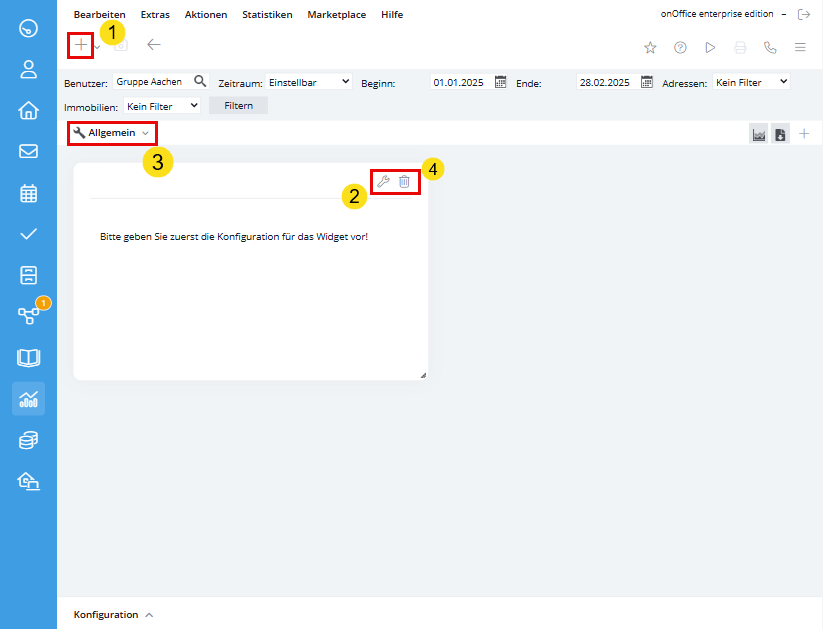Open the statistics chart icon in sidebar
This screenshot has width=823, height=629.
[x=28, y=398]
